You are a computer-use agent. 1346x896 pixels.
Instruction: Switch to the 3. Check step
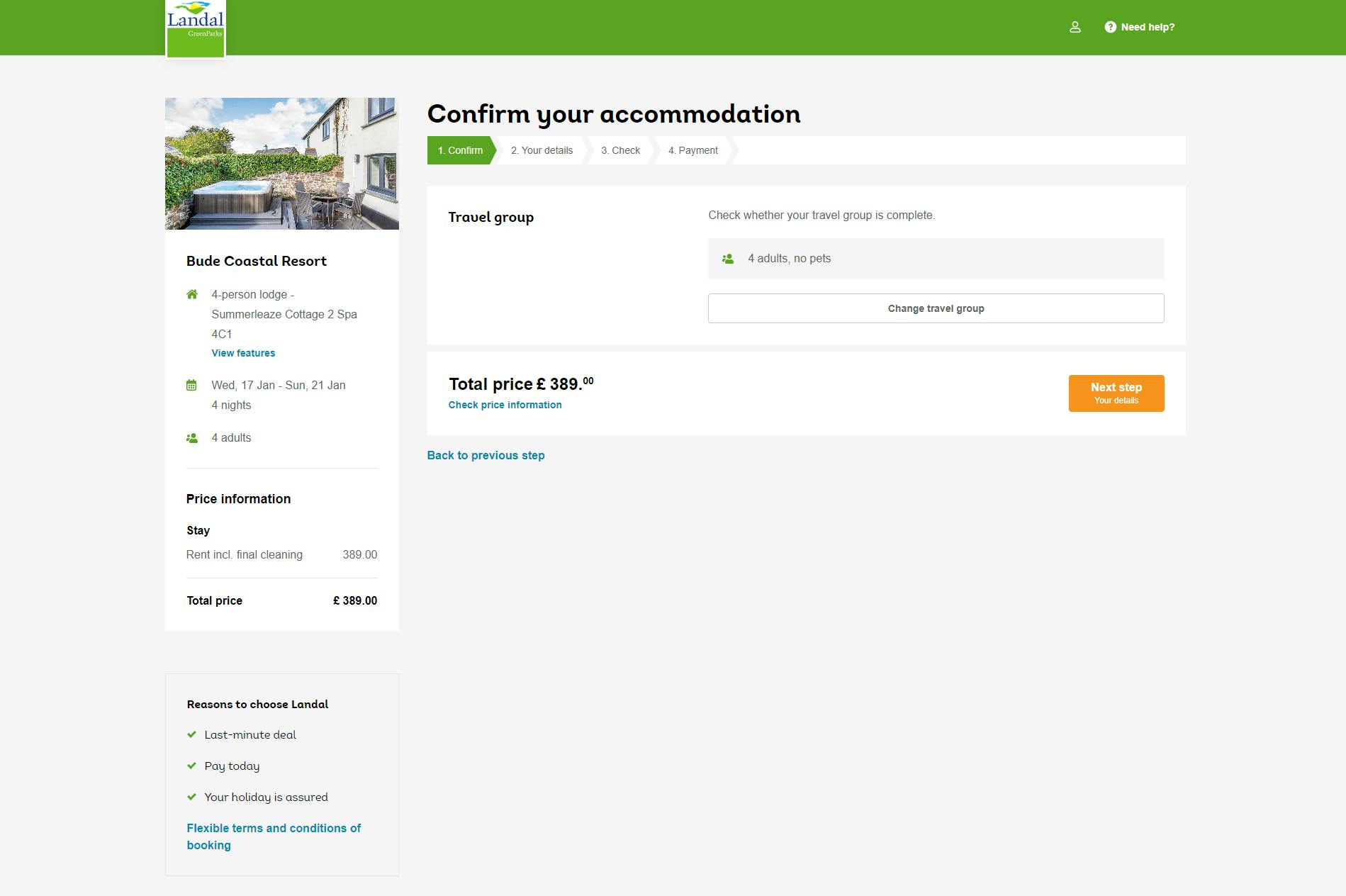[x=619, y=150]
